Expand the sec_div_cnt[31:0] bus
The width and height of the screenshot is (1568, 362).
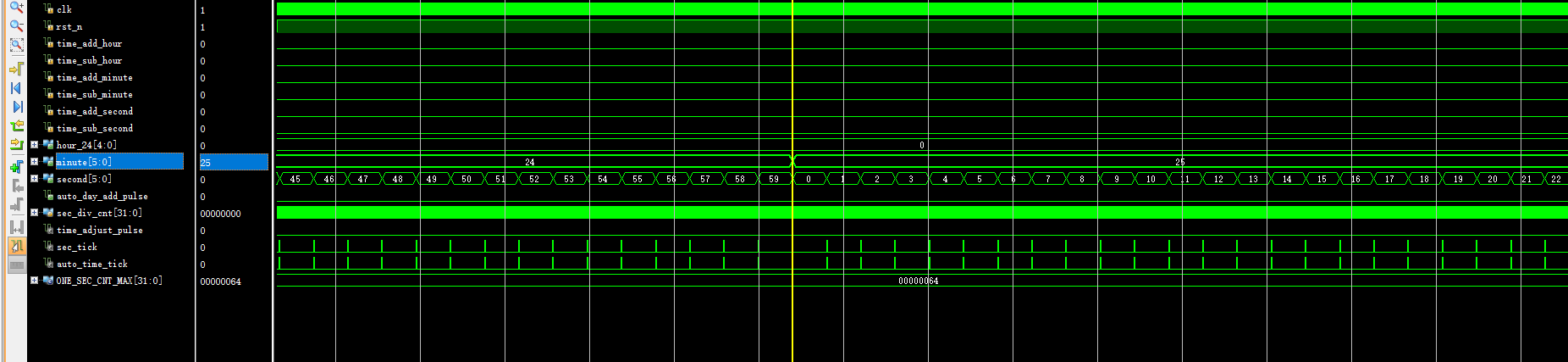(x=34, y=213)
